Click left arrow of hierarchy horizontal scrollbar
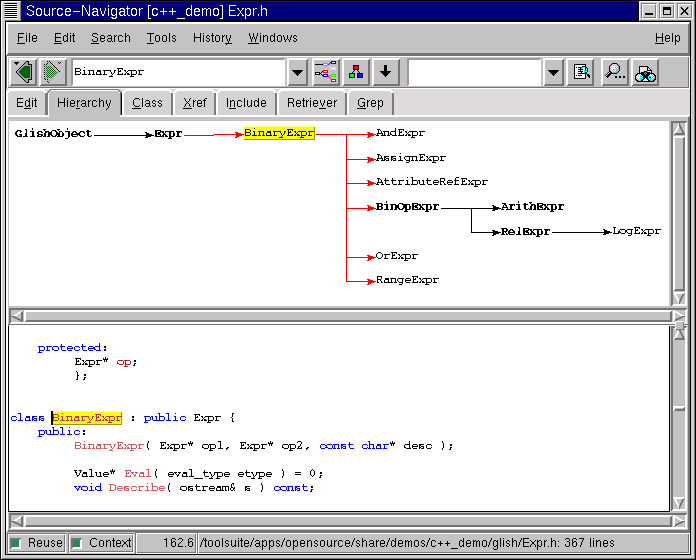 pyautogui.click(x=16, y=316)
